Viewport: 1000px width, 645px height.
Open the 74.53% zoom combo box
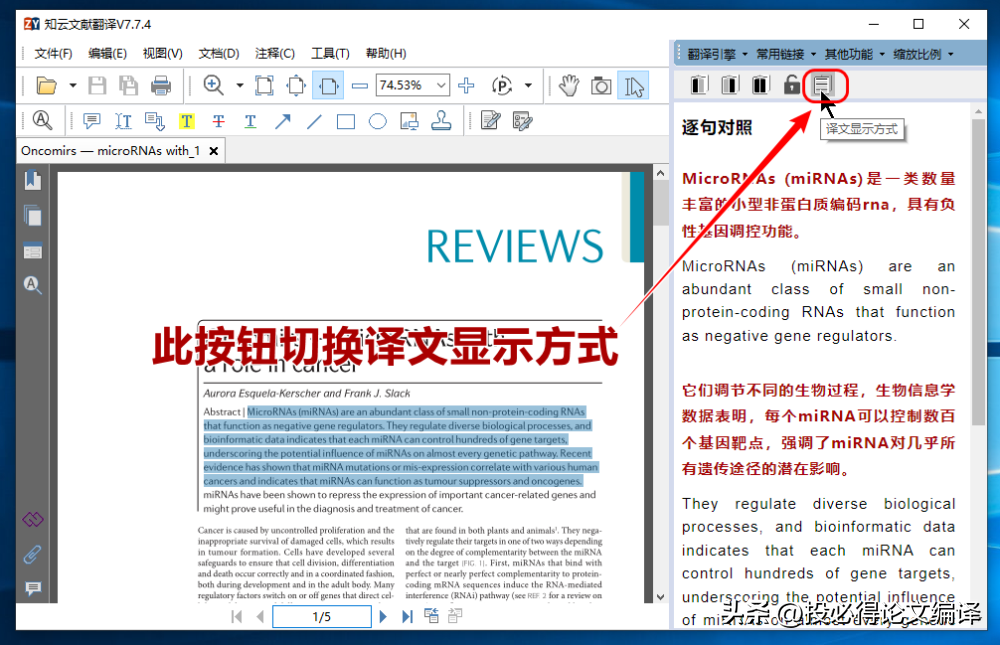[412, 85]
